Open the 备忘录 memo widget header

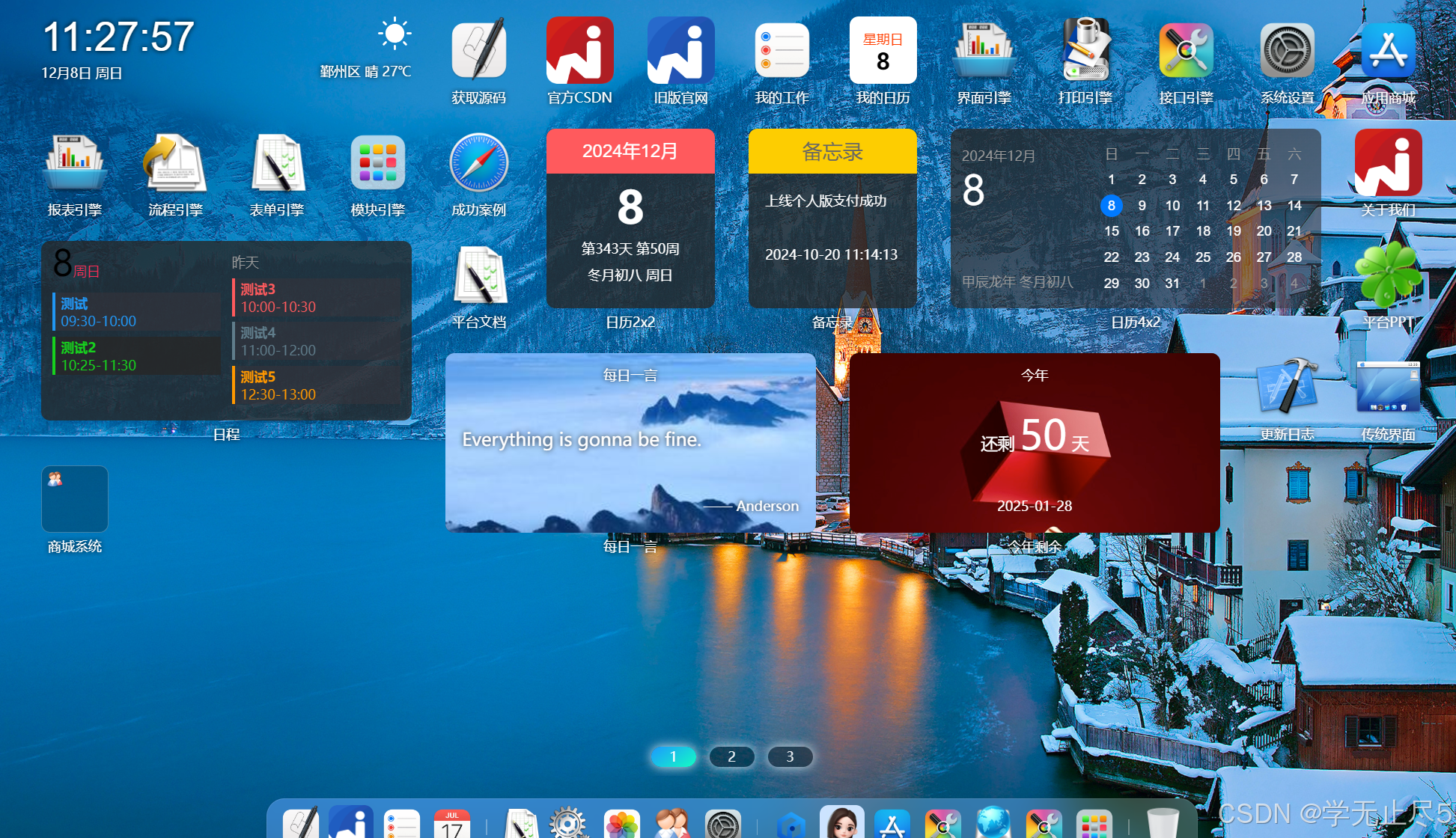tap(832, 151)
